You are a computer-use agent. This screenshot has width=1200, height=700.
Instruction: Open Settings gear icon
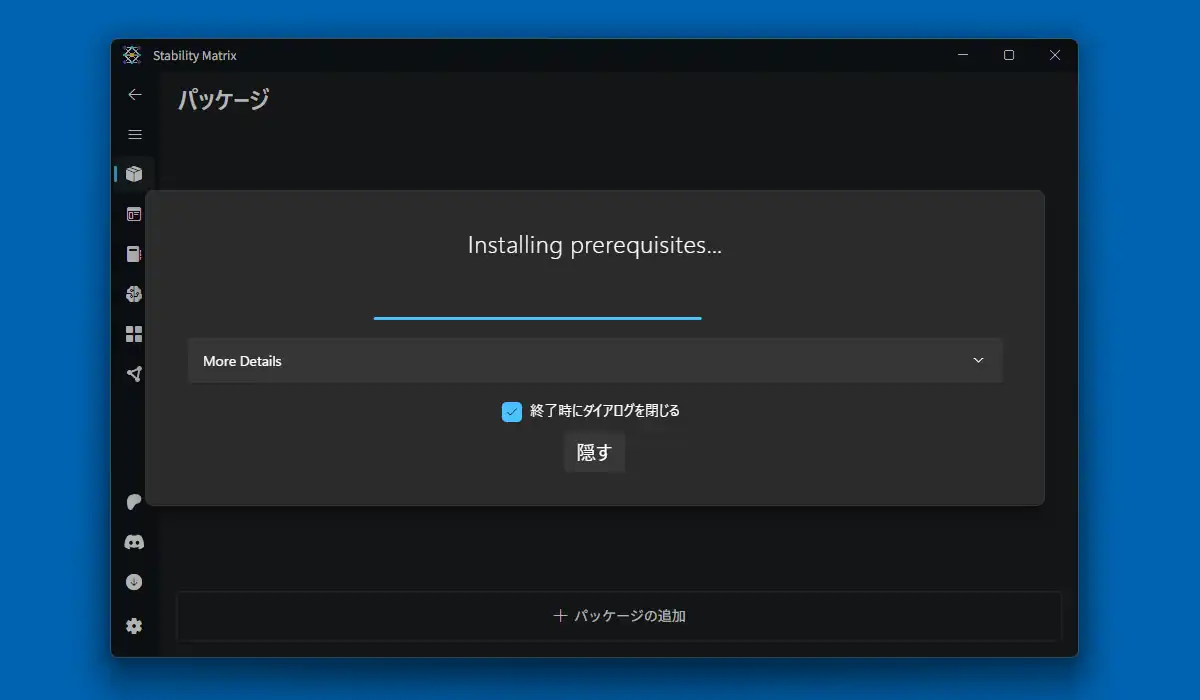(134, 626)
